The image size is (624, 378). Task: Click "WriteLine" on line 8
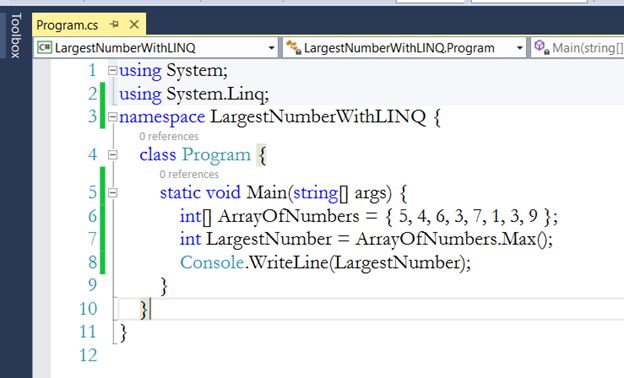(289, 263)
